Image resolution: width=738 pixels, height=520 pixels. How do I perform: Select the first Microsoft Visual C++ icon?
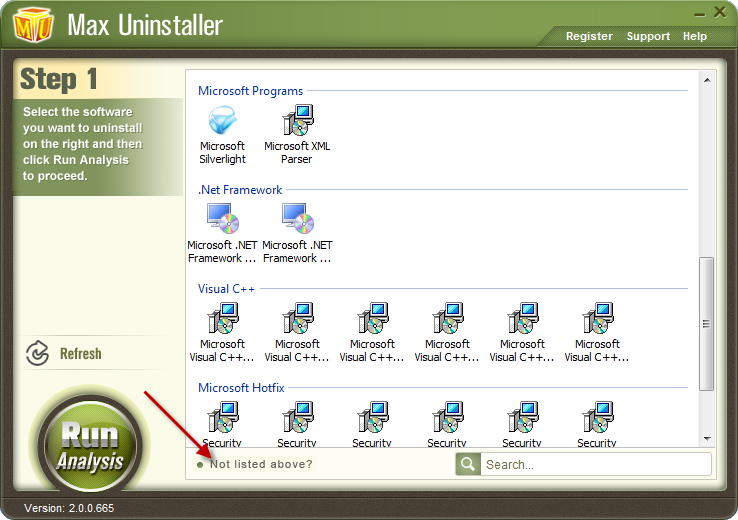coord(223,318)
